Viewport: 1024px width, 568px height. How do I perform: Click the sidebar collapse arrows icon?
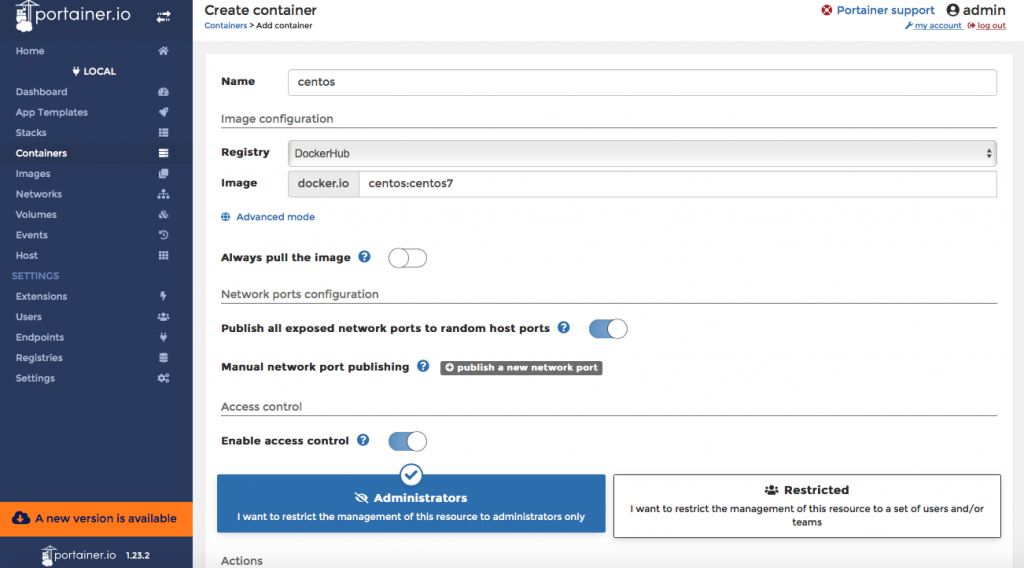163,17
